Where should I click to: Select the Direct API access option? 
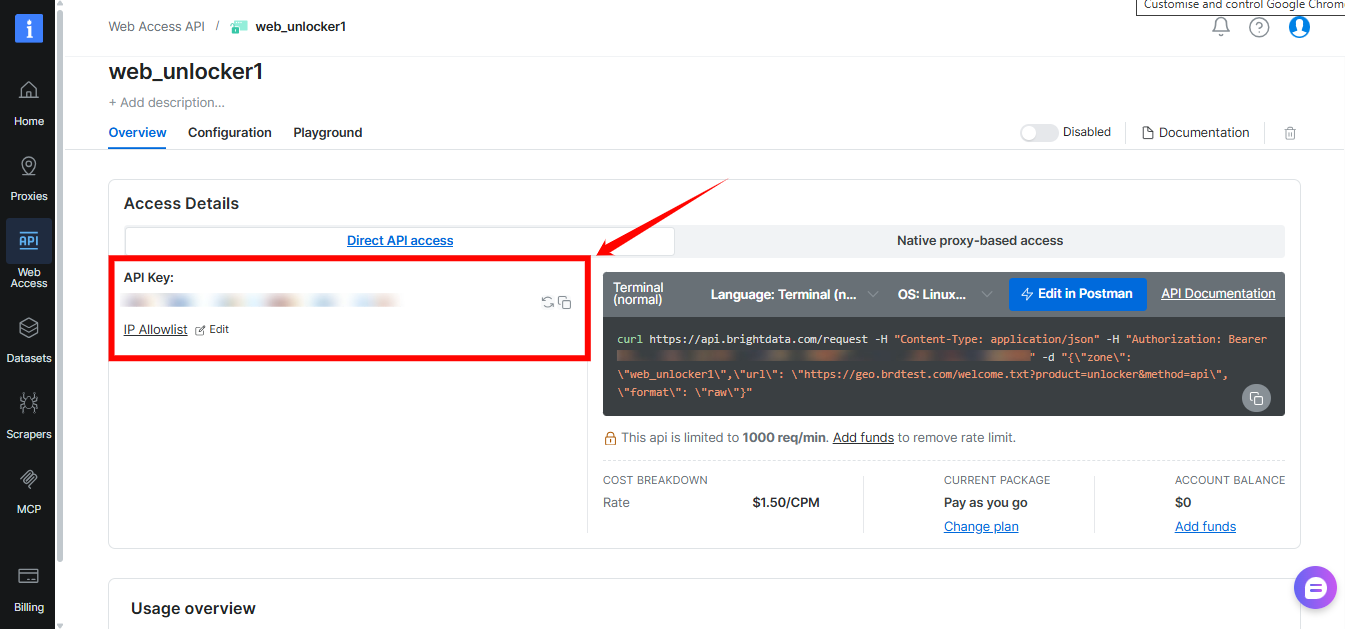pos(399,240)
